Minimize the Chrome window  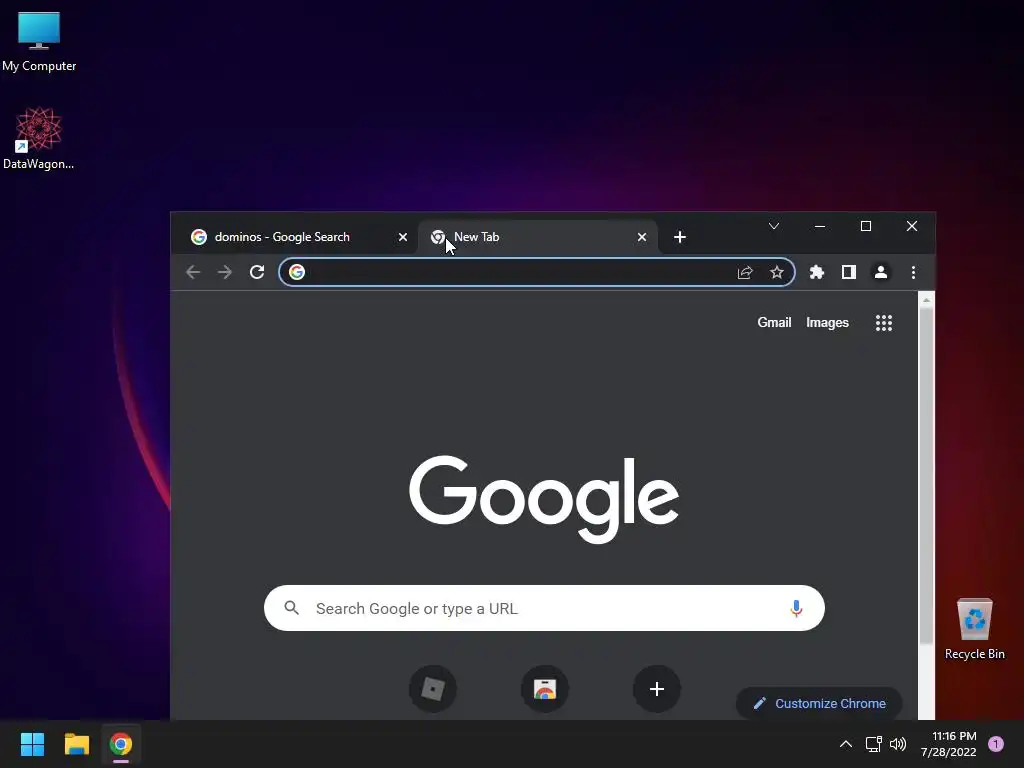tap(820, 226)
